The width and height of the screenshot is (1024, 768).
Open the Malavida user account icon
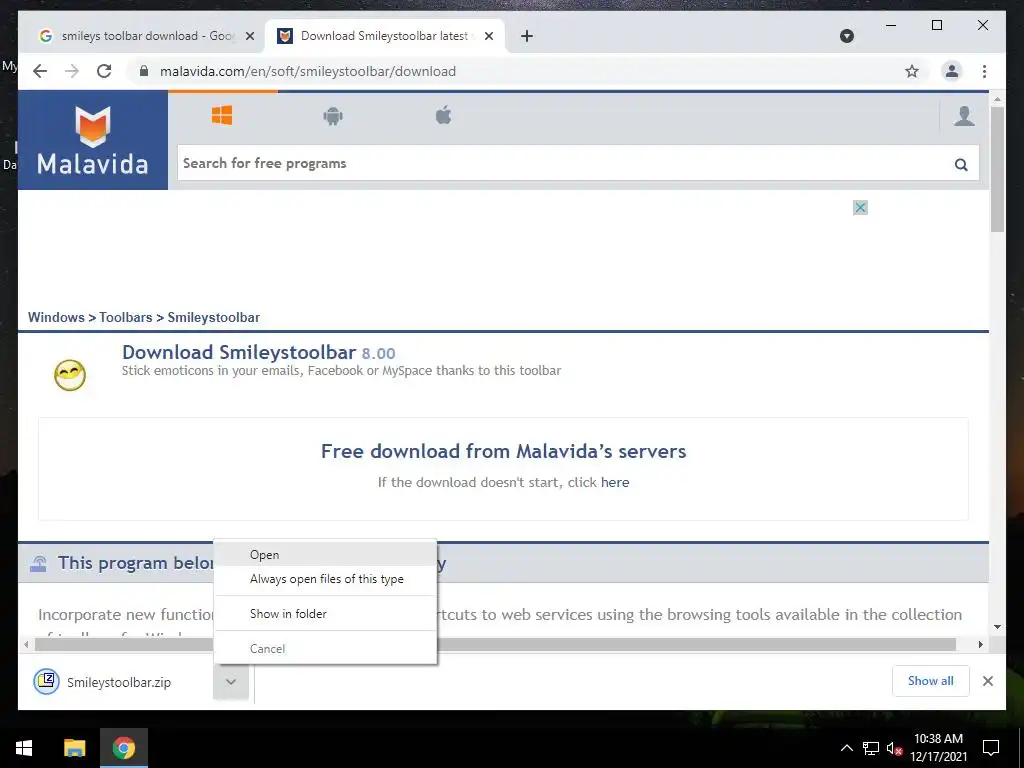pos(964,116)
